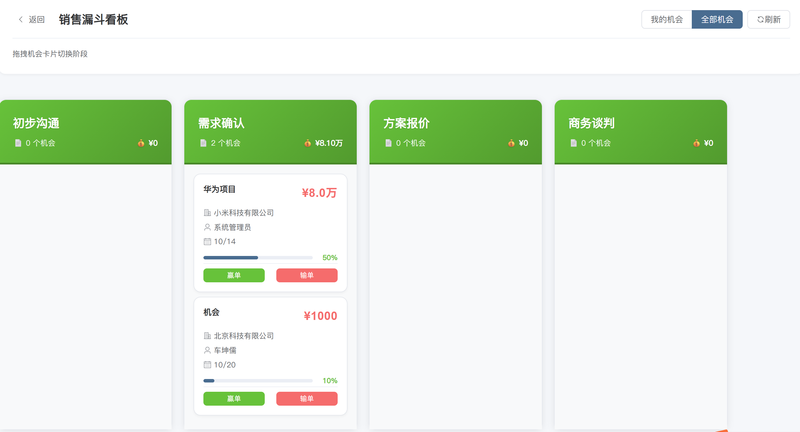This screenshot has height=432, width=800.
Task: Mark 华为项目 as 输单
Action: coord(307,275)
